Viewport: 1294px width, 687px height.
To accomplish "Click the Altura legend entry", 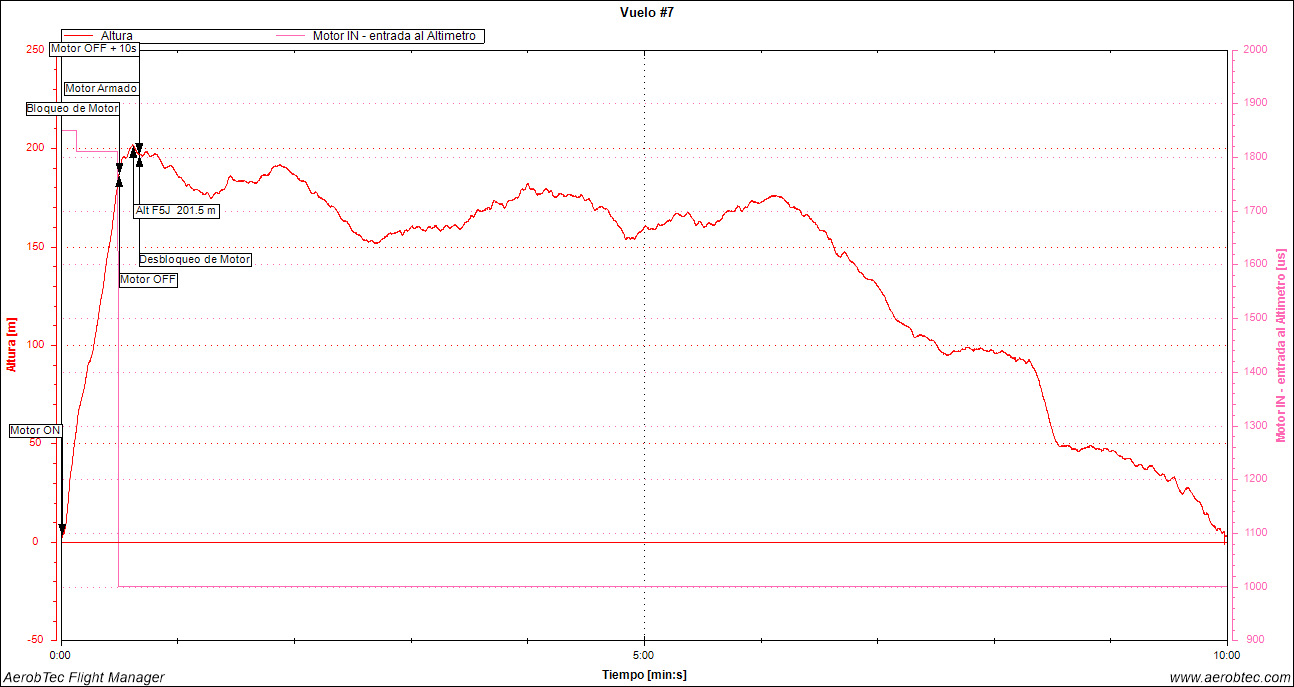I will pos(117,36).
